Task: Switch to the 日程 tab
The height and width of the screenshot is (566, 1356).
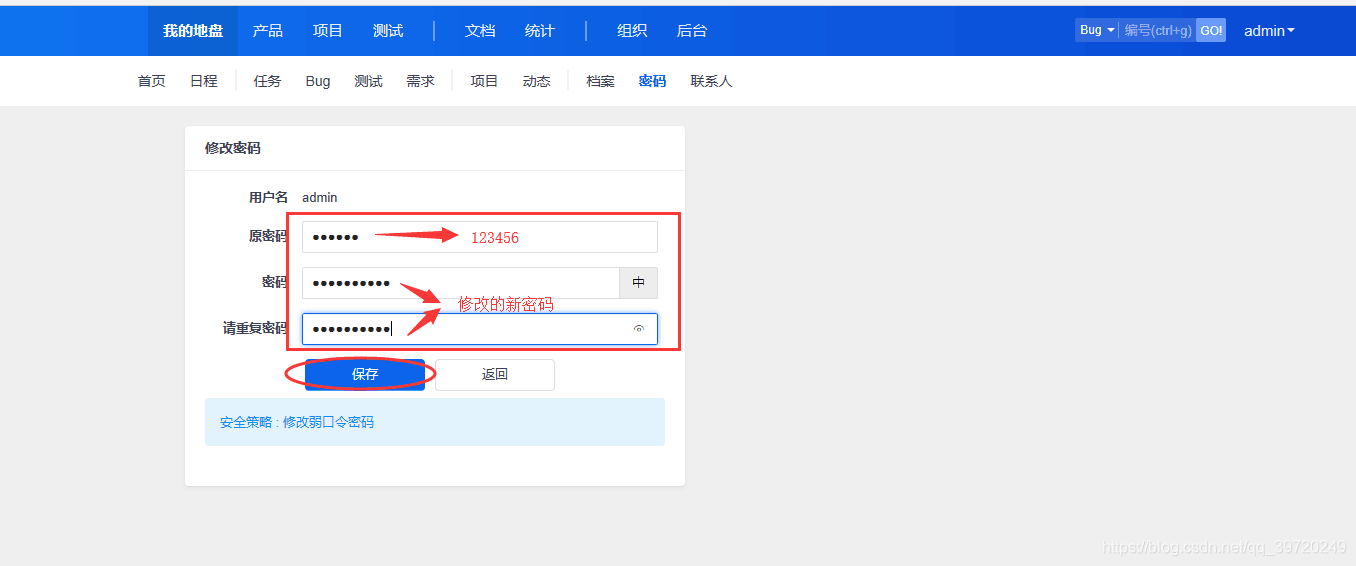Action: coord(204,81)
